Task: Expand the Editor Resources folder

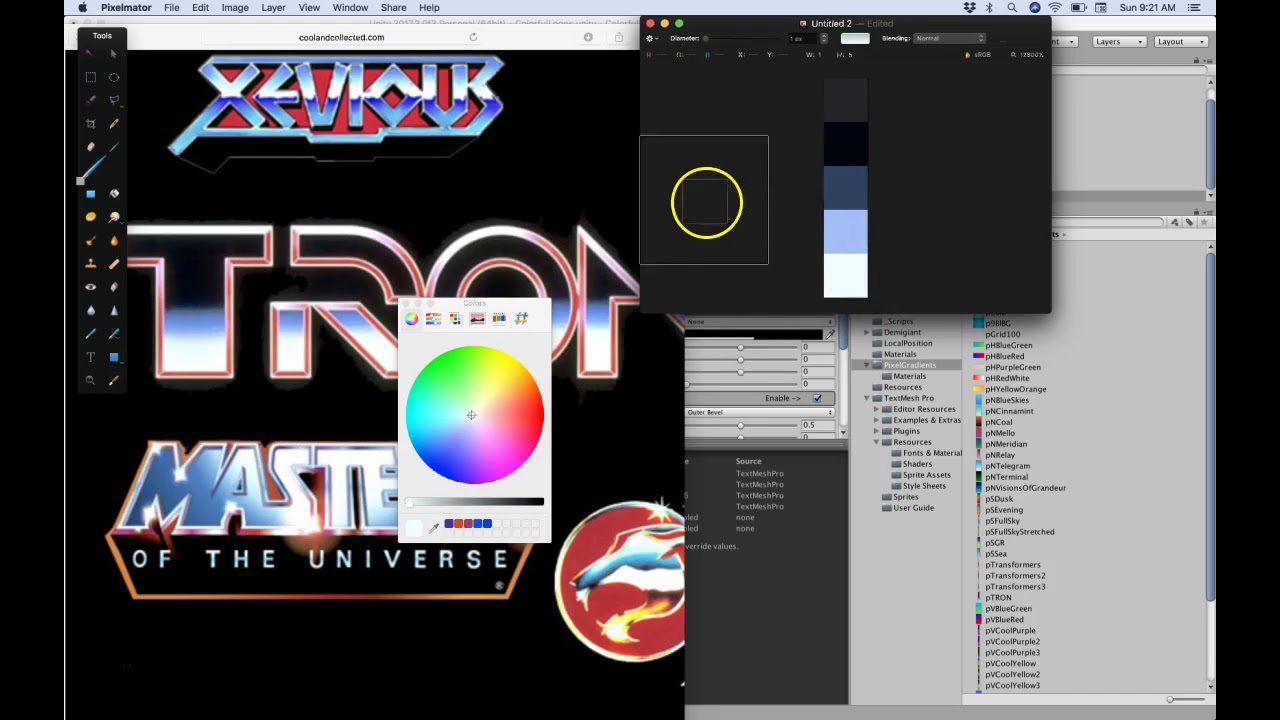Action: tap(877, 409)
